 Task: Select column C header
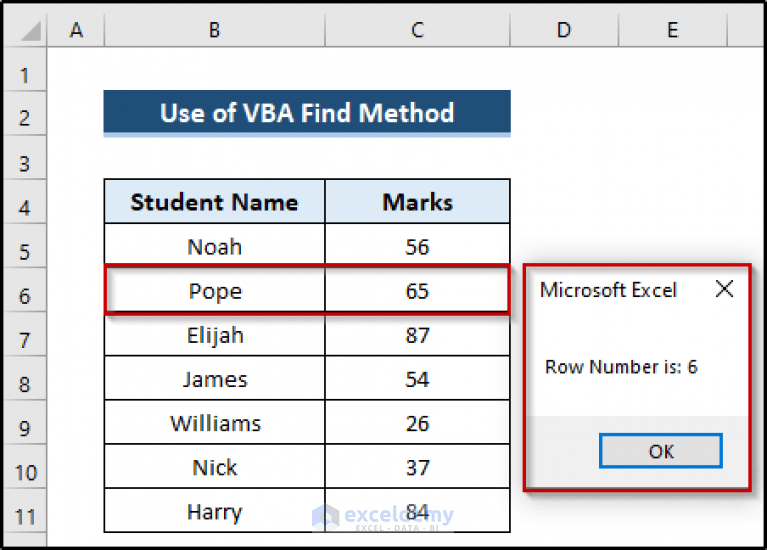pos(417,29)
